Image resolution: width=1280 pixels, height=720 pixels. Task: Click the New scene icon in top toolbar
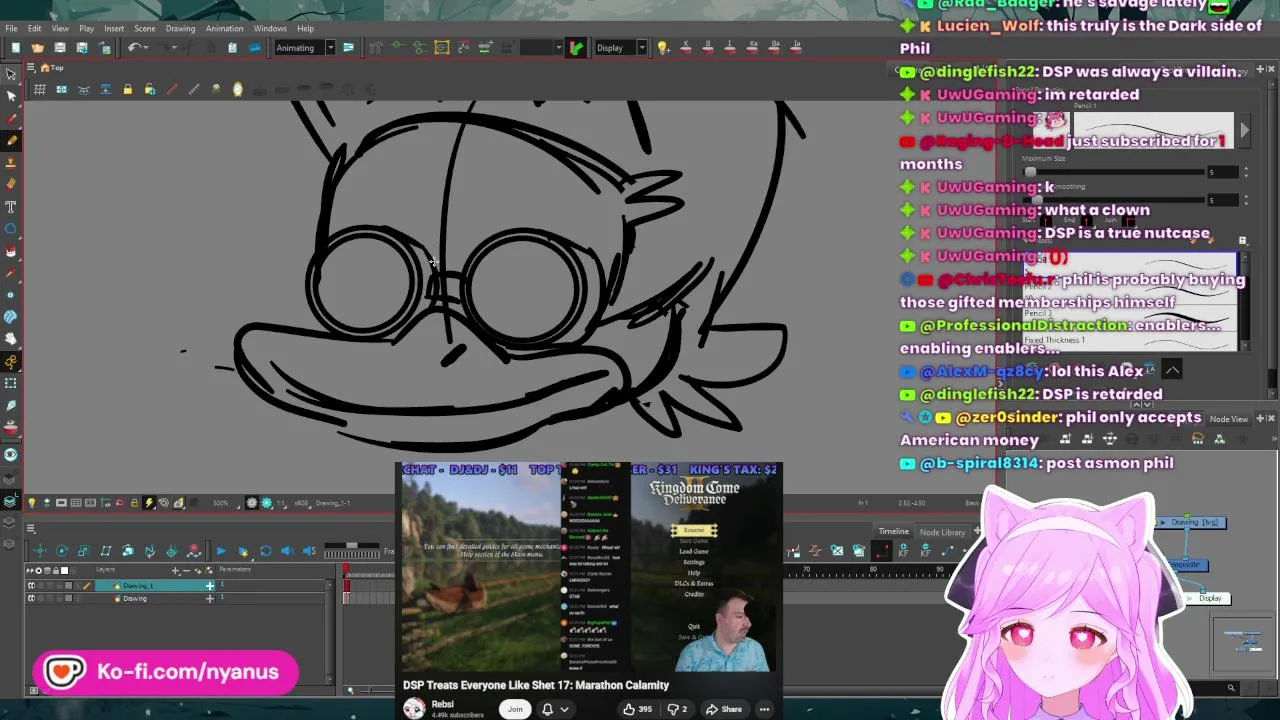15,48
